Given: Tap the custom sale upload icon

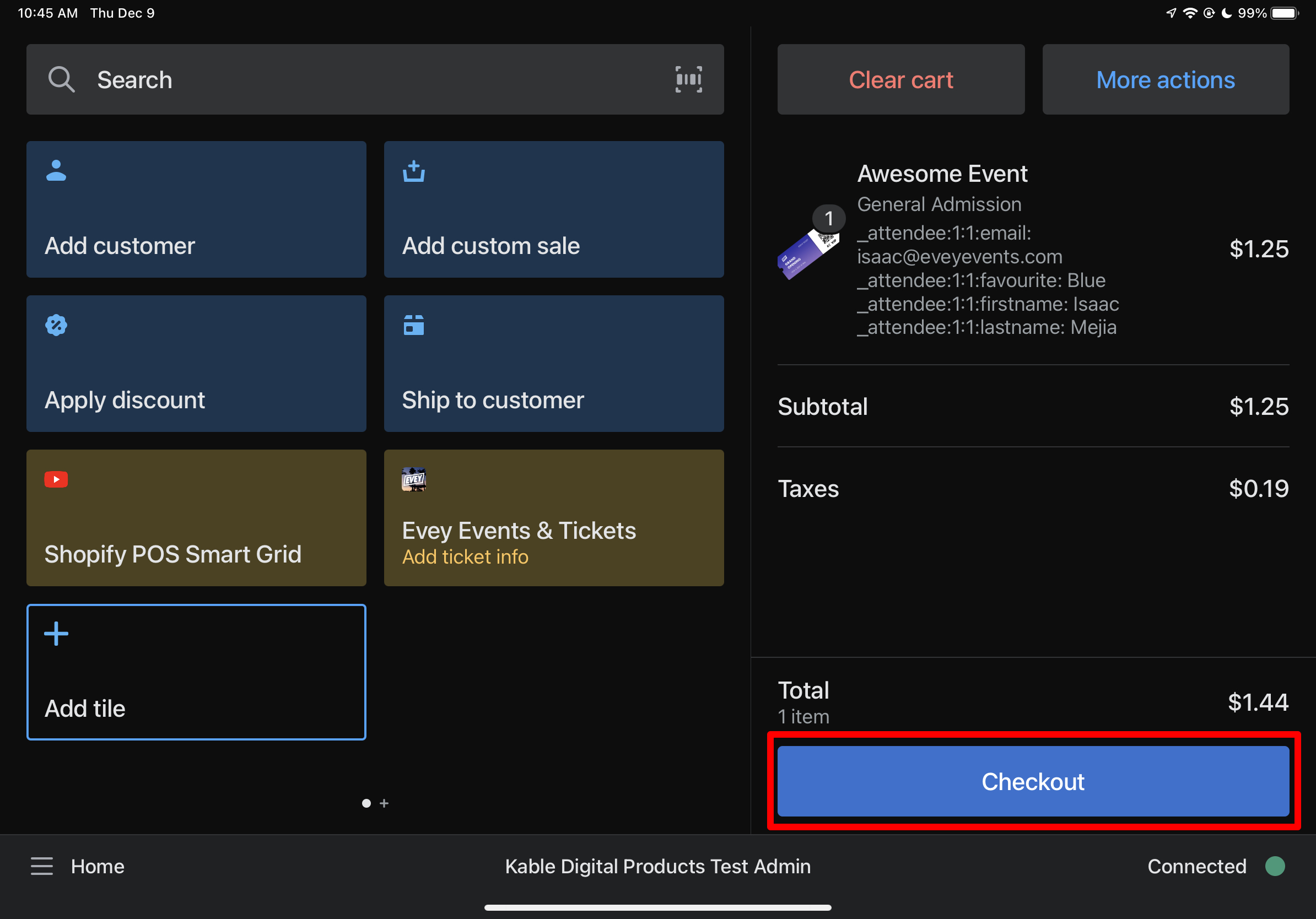Looking at the screenshot, I should [x=413, y=171].
